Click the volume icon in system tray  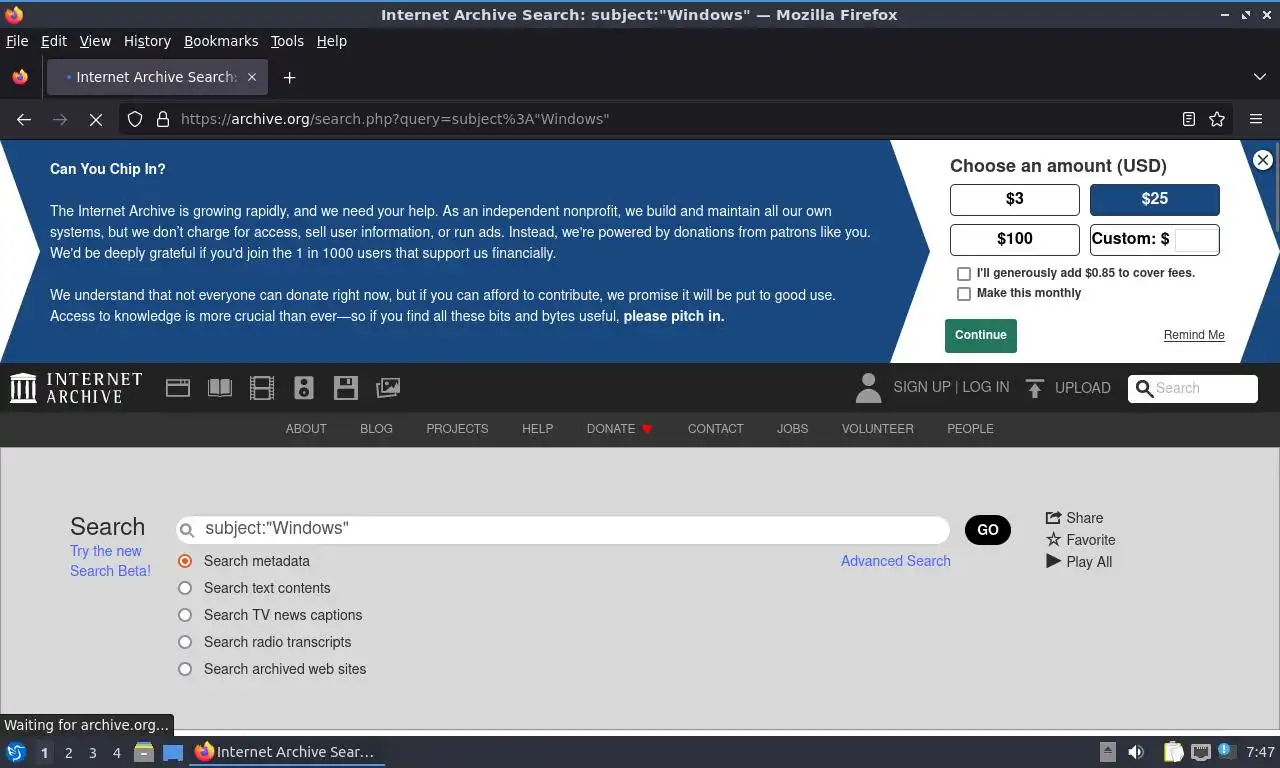pyautogui.click(x=1136, y=752)
